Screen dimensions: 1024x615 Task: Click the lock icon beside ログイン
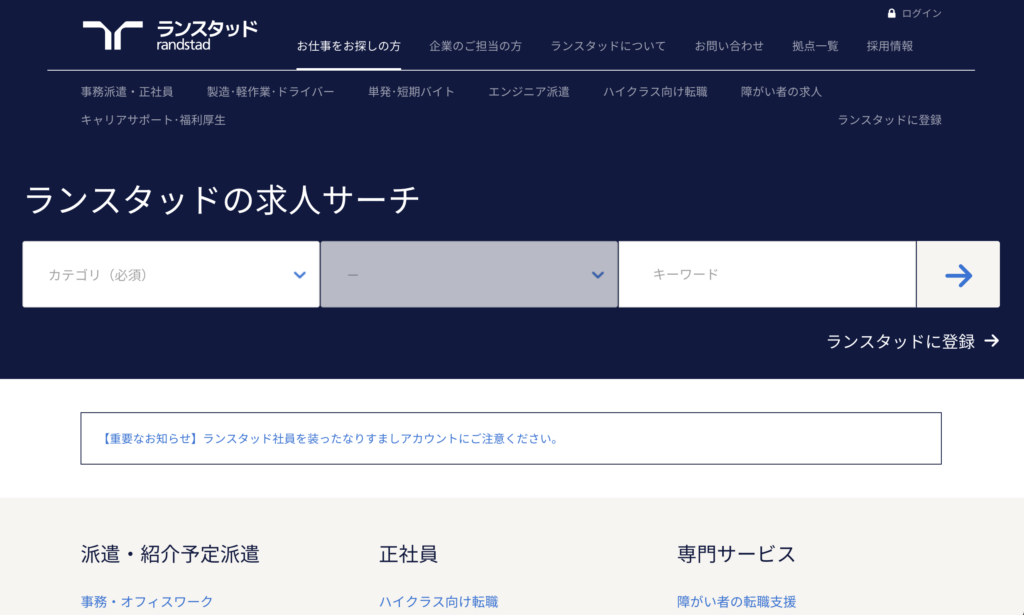coord(891,14)
